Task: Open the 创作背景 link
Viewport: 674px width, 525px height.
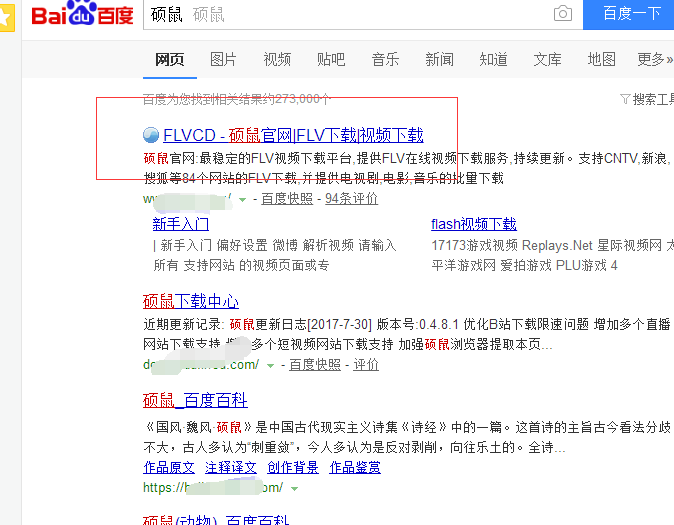Action: point(293,467)
